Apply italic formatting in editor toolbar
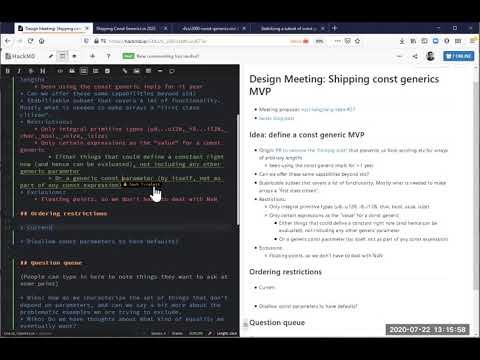 tap(19, 71)
